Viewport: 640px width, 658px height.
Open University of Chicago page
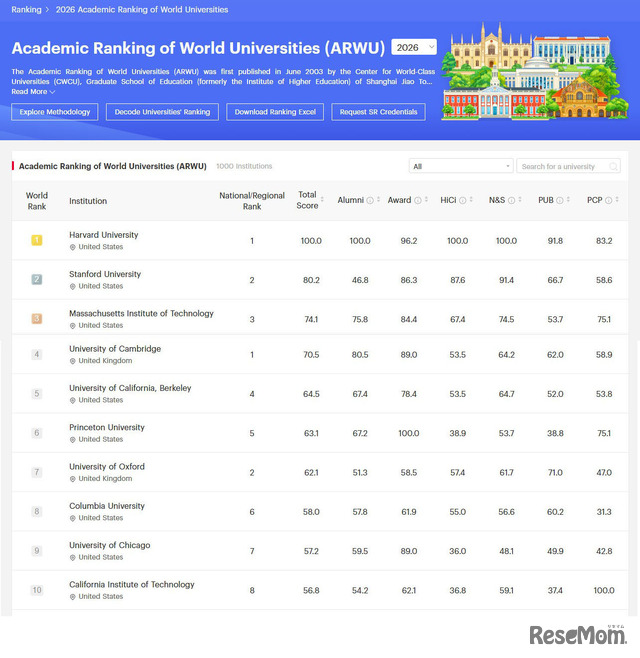point(110,545)
